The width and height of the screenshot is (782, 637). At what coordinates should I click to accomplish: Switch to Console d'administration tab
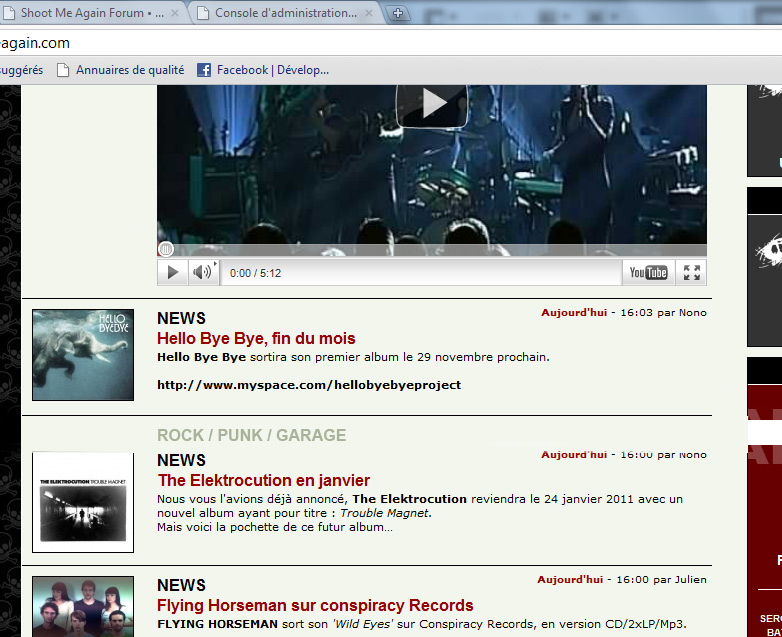[286, 13]
